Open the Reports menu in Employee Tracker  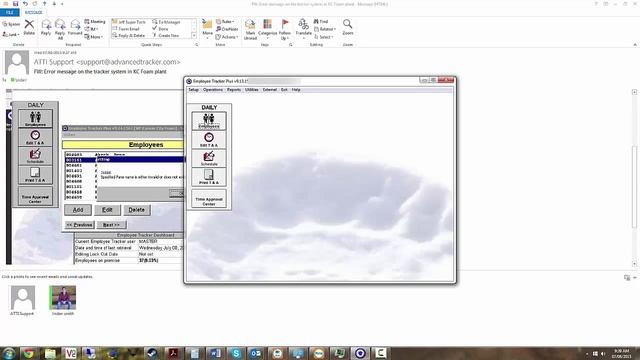click(x=233, y=89)
